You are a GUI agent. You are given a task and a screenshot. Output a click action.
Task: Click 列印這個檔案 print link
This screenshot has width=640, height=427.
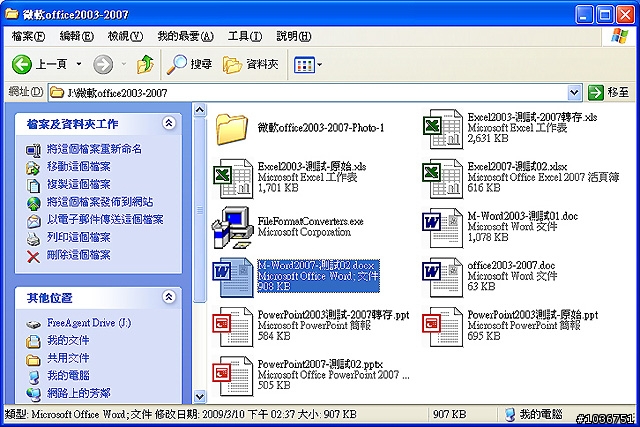[x=78, y=237]
